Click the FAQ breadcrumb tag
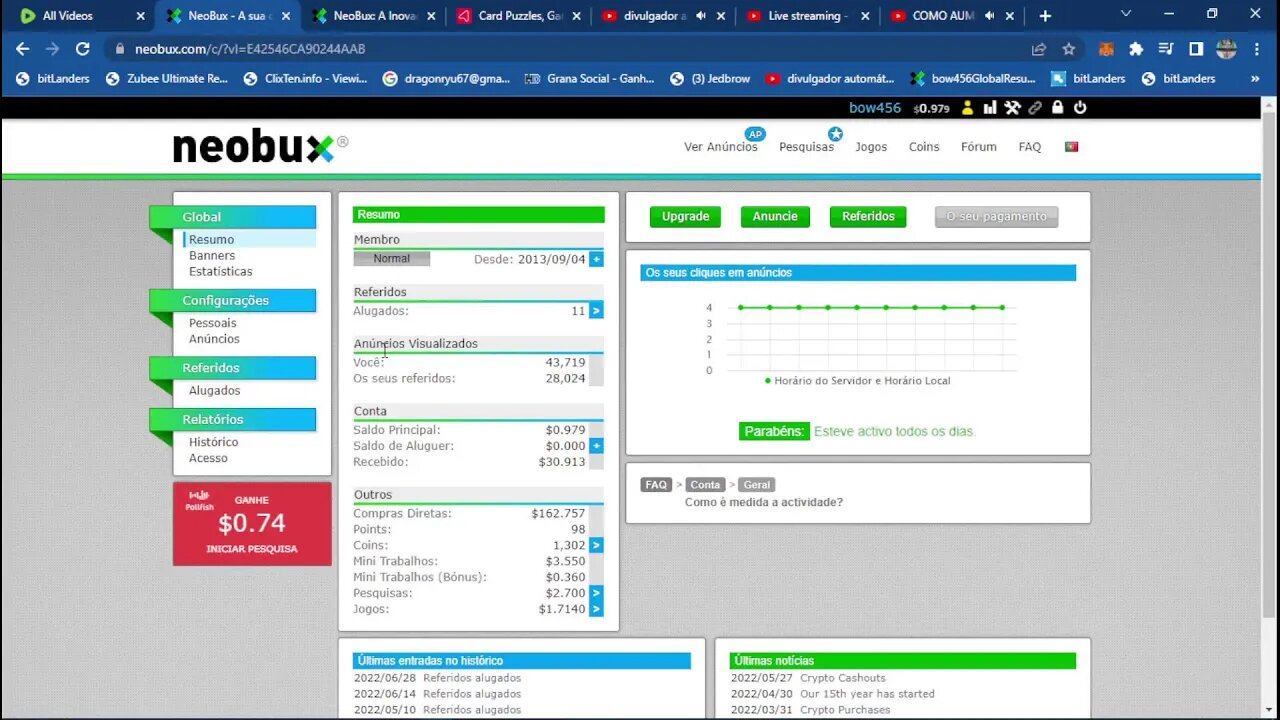The height and width of the screenshot is (720, 1280). 656,485
